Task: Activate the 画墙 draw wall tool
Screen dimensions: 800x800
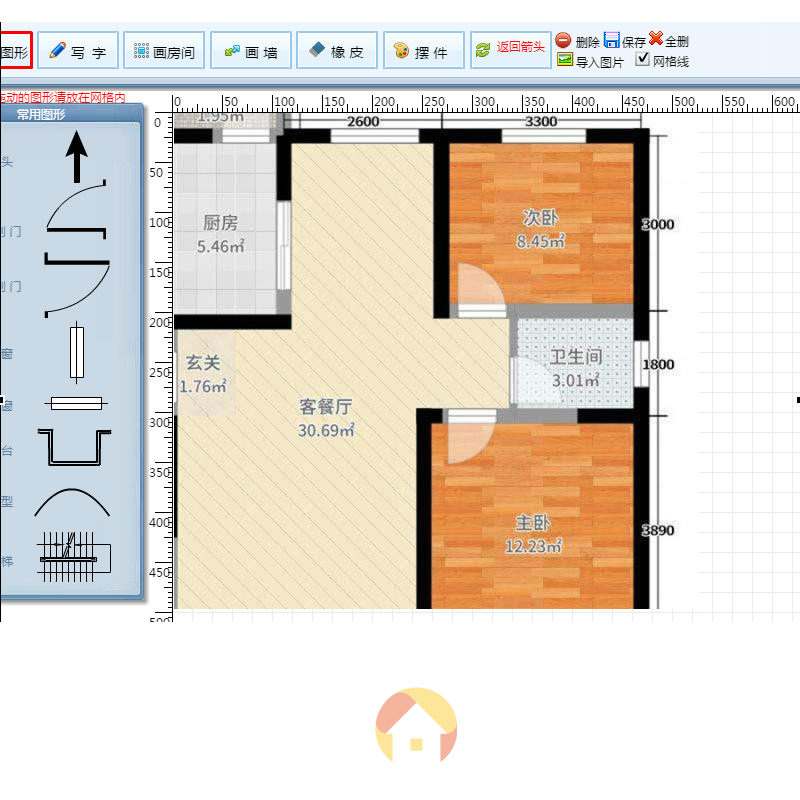Action: 251,51
